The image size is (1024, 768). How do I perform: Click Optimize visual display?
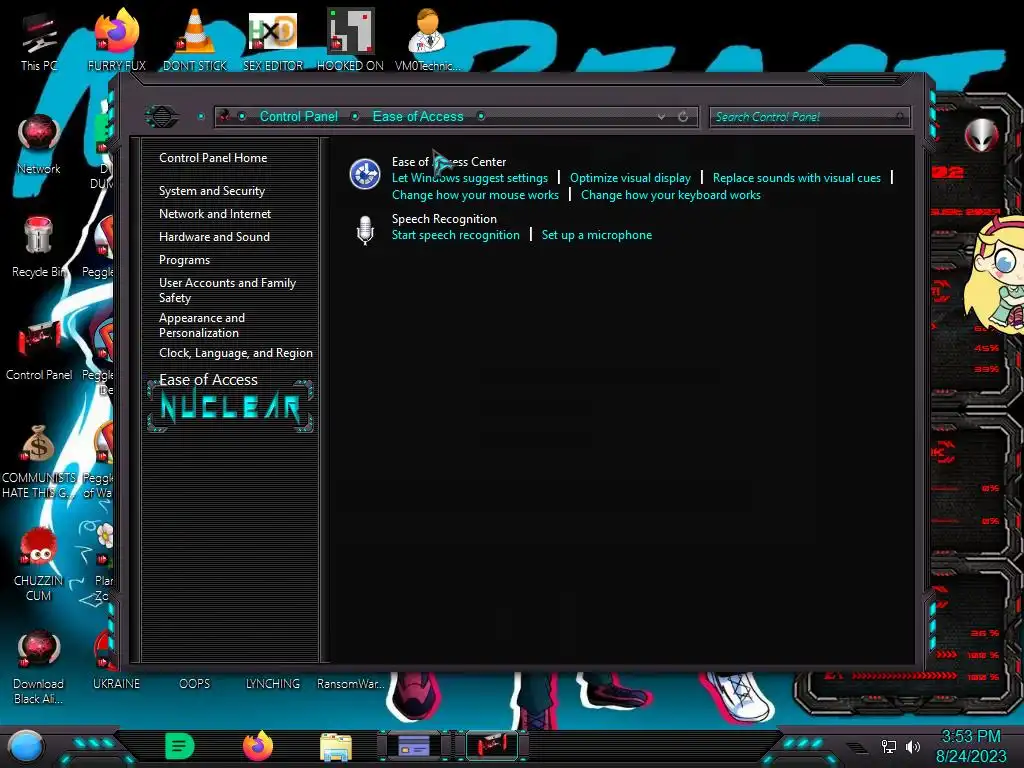pos(630,178)
